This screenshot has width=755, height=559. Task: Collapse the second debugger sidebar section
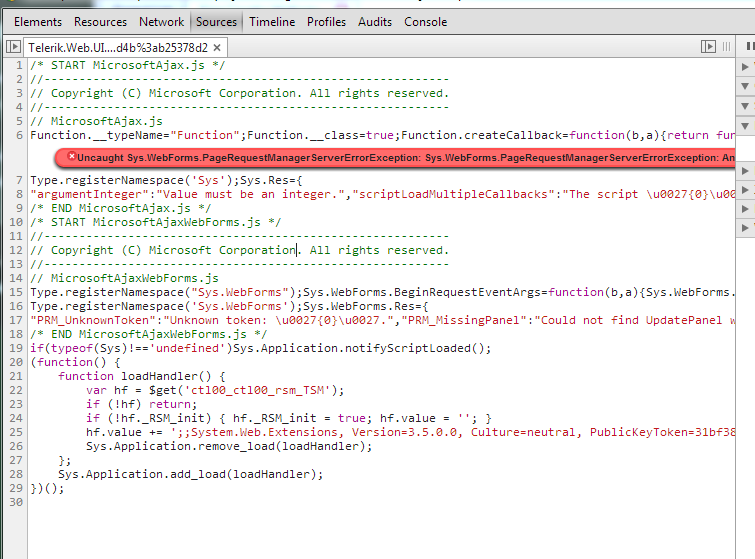pos(745,86)
